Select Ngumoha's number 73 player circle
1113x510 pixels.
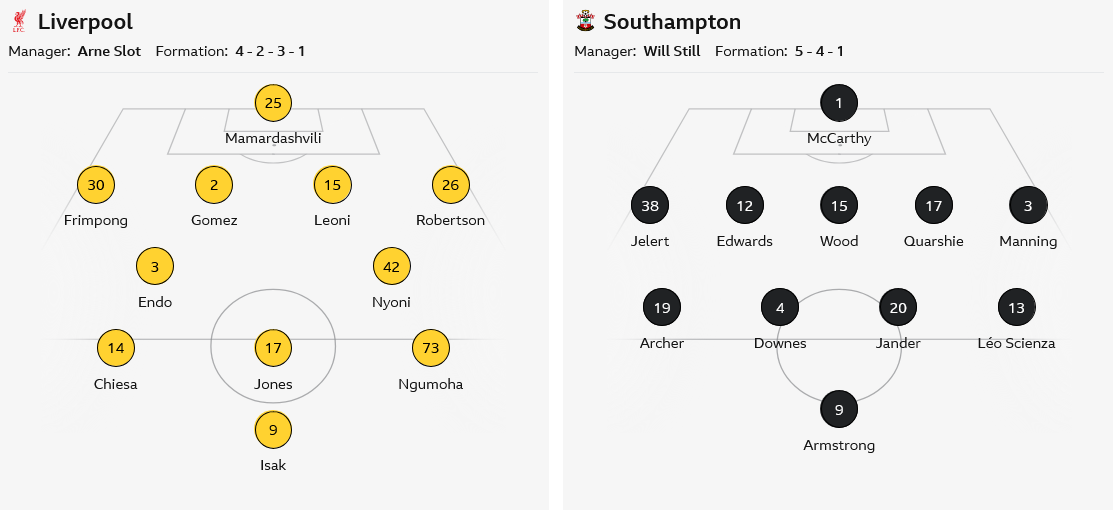(431, 348)
